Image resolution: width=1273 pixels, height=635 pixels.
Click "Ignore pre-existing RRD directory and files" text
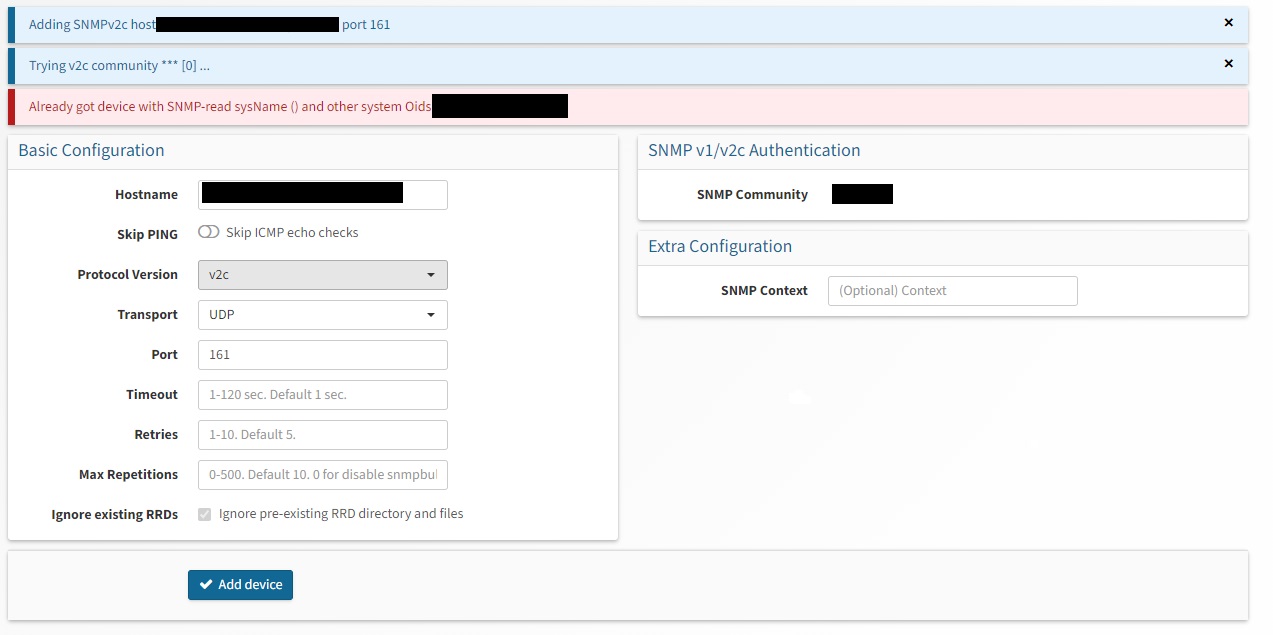pos(341,514)
